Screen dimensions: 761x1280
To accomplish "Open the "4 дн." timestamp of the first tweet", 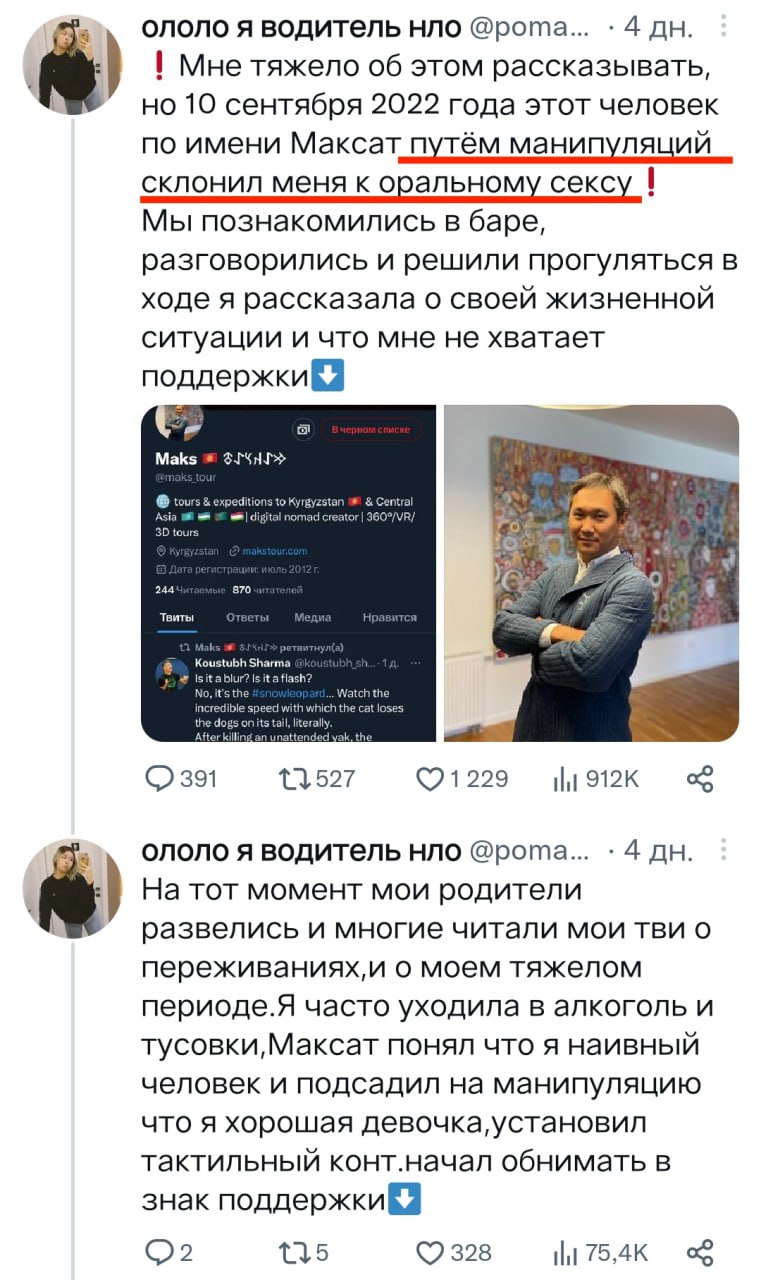I will (x=657, y=28).
